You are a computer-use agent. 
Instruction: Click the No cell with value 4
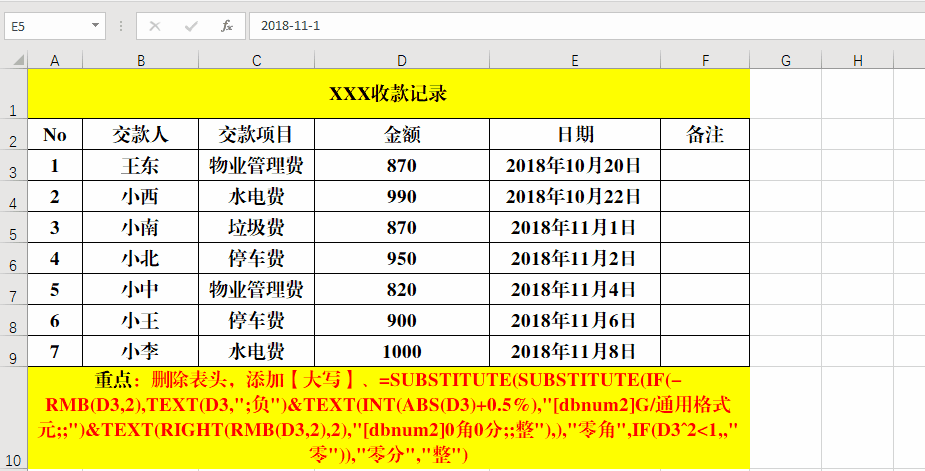(x=55, y=258)
